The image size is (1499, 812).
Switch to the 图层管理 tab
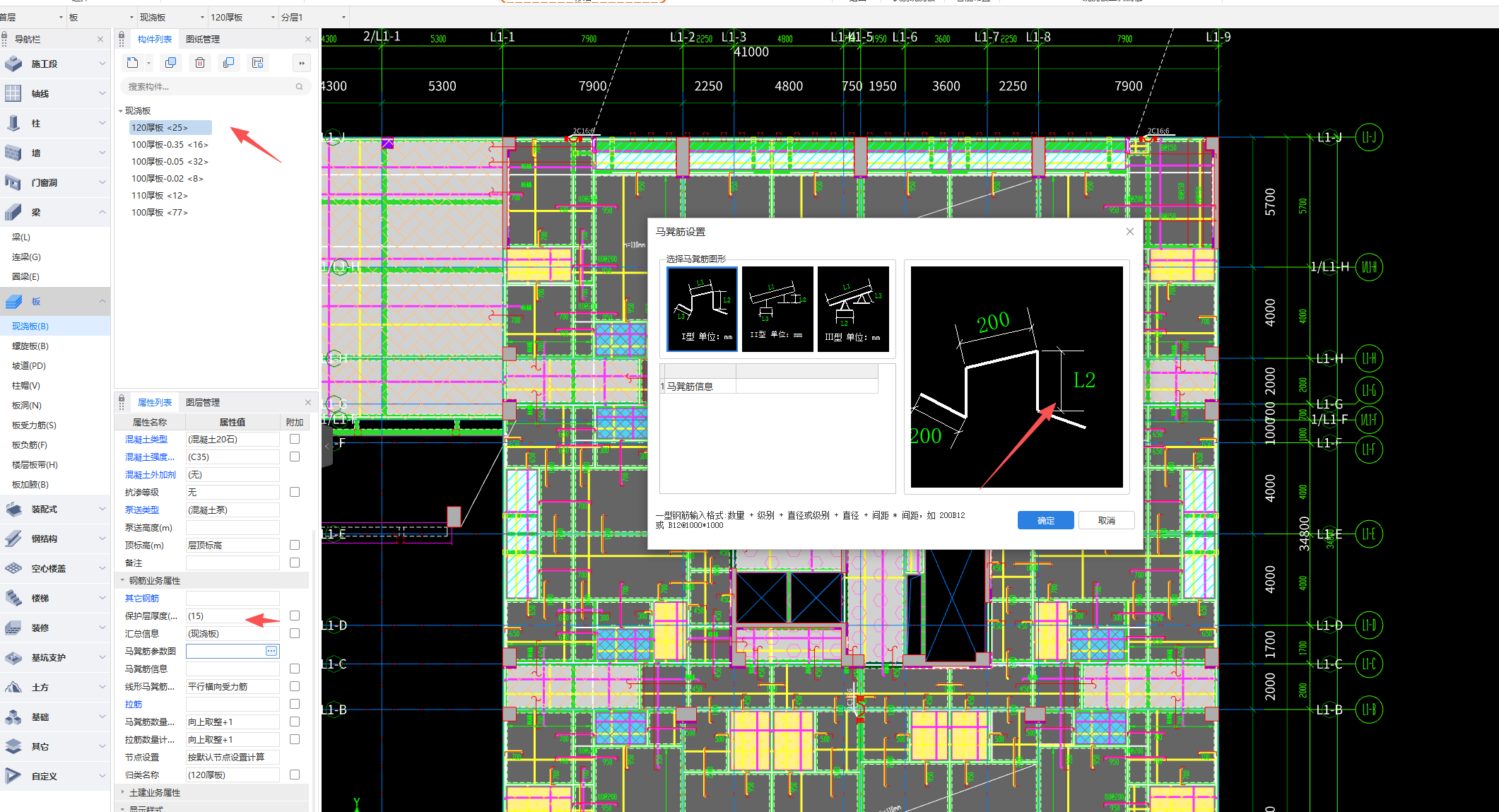point(203,402)
